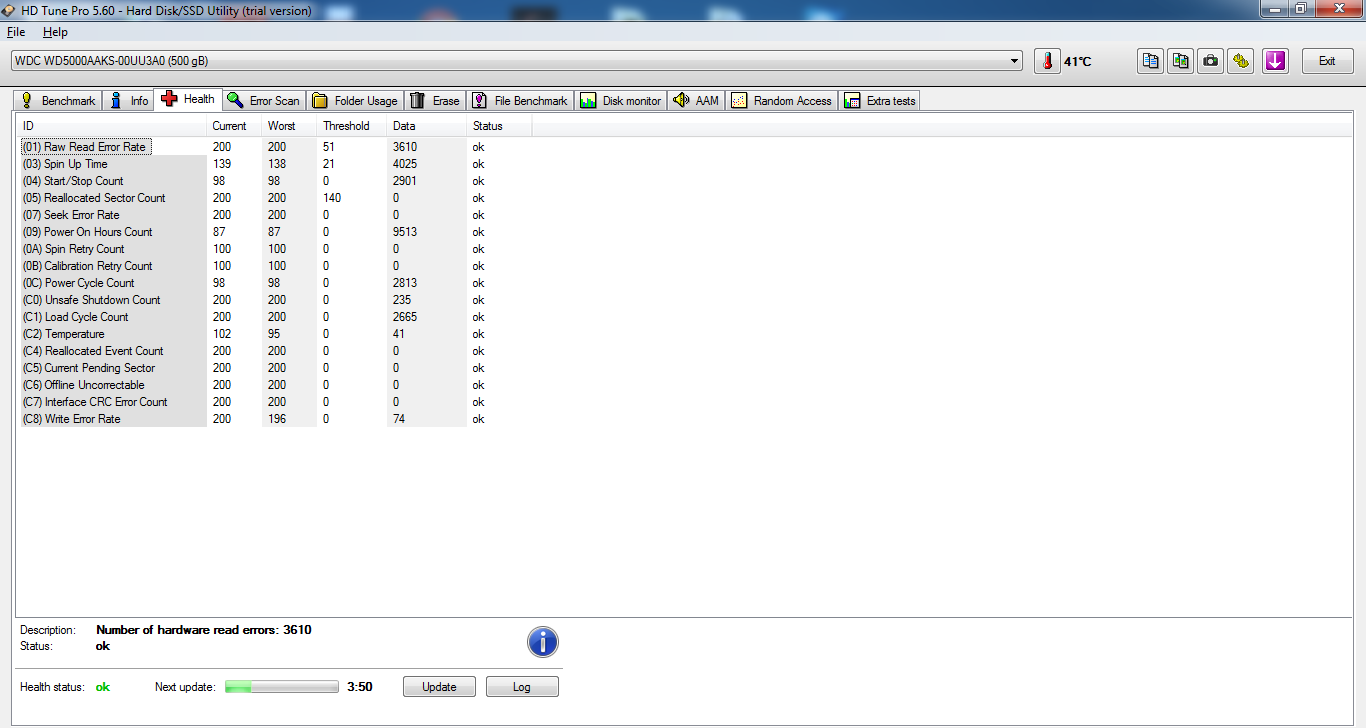Select the Unsafe Shutdown Count row

275,300
